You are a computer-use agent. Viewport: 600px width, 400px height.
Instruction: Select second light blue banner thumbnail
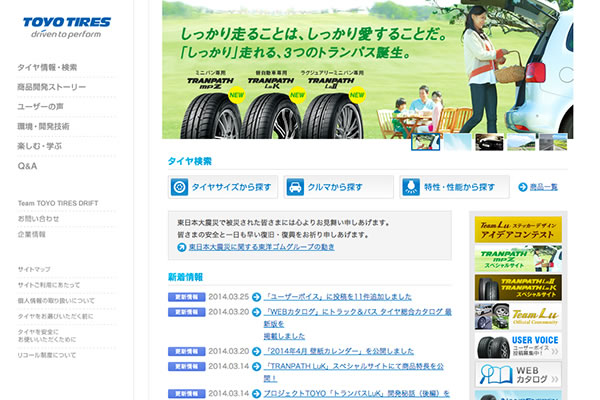click(458, 142)
